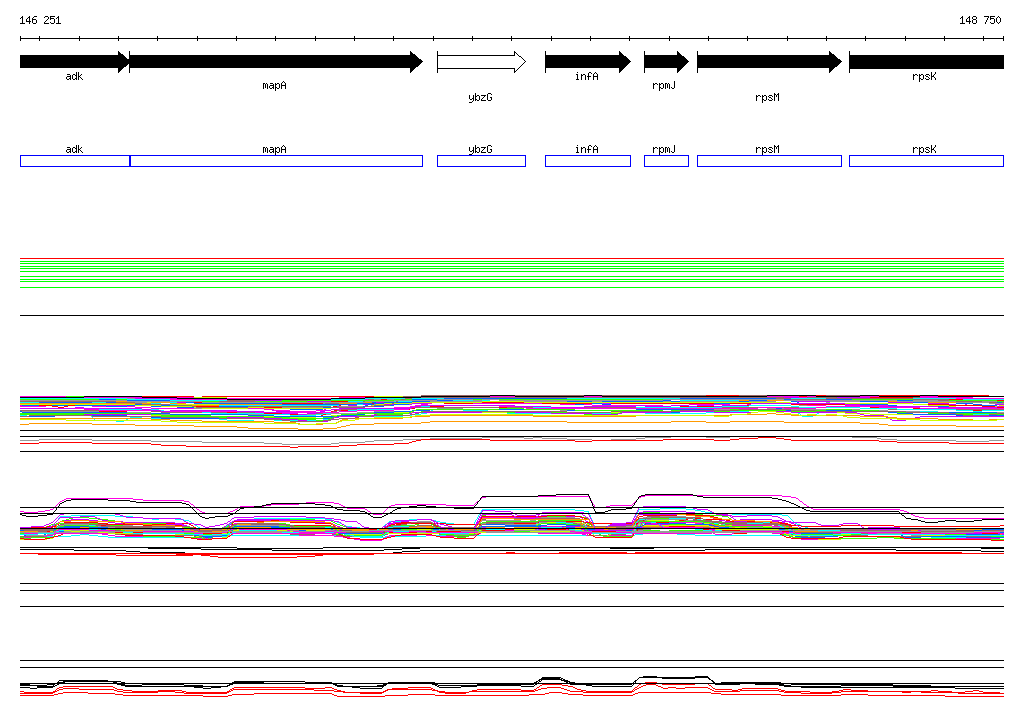Image resolution: width=1024 pixels, height=714 pixels.
Task: Click the rpmJ label above the blue box
Action: point(664,150)
